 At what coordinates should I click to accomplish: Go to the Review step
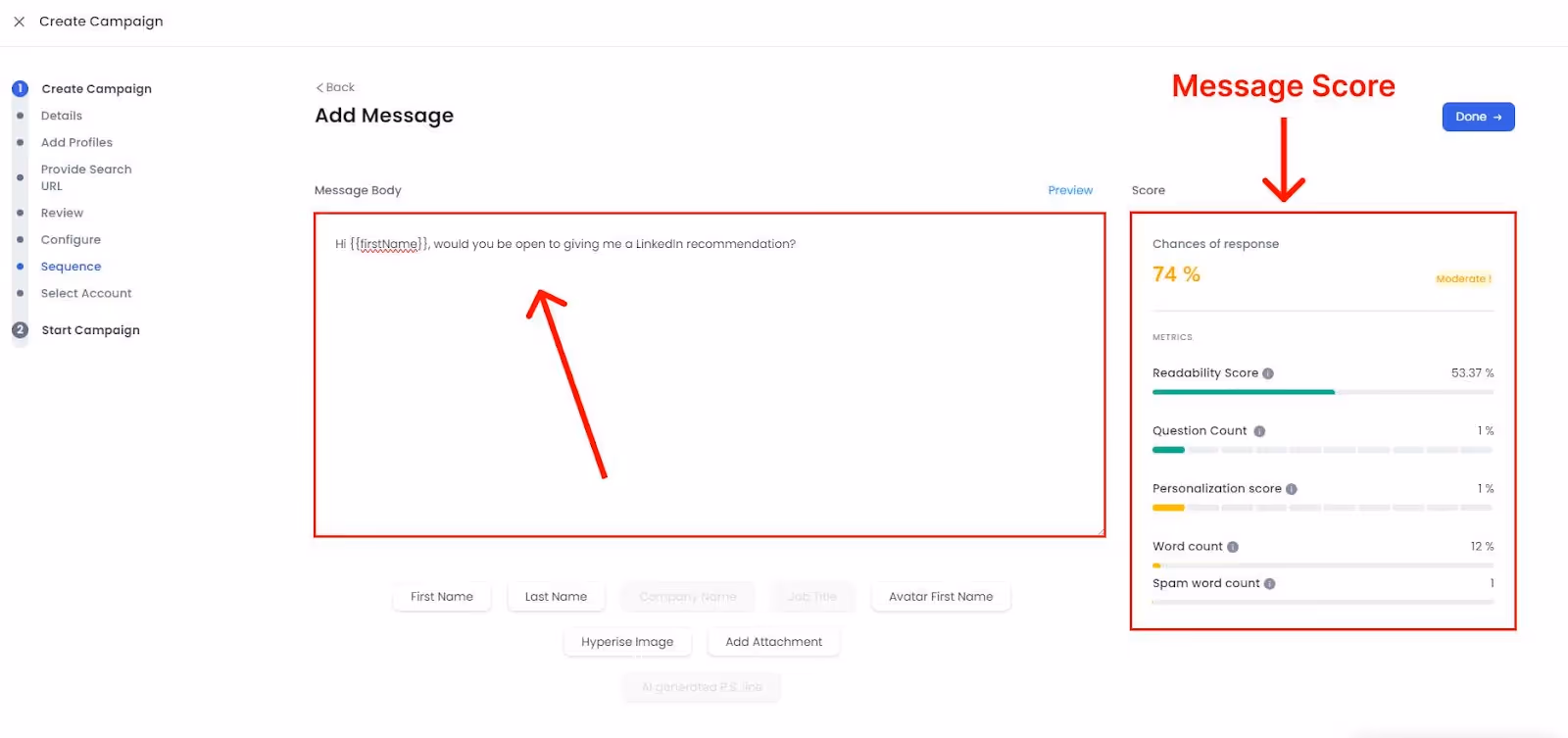(62, 213)
